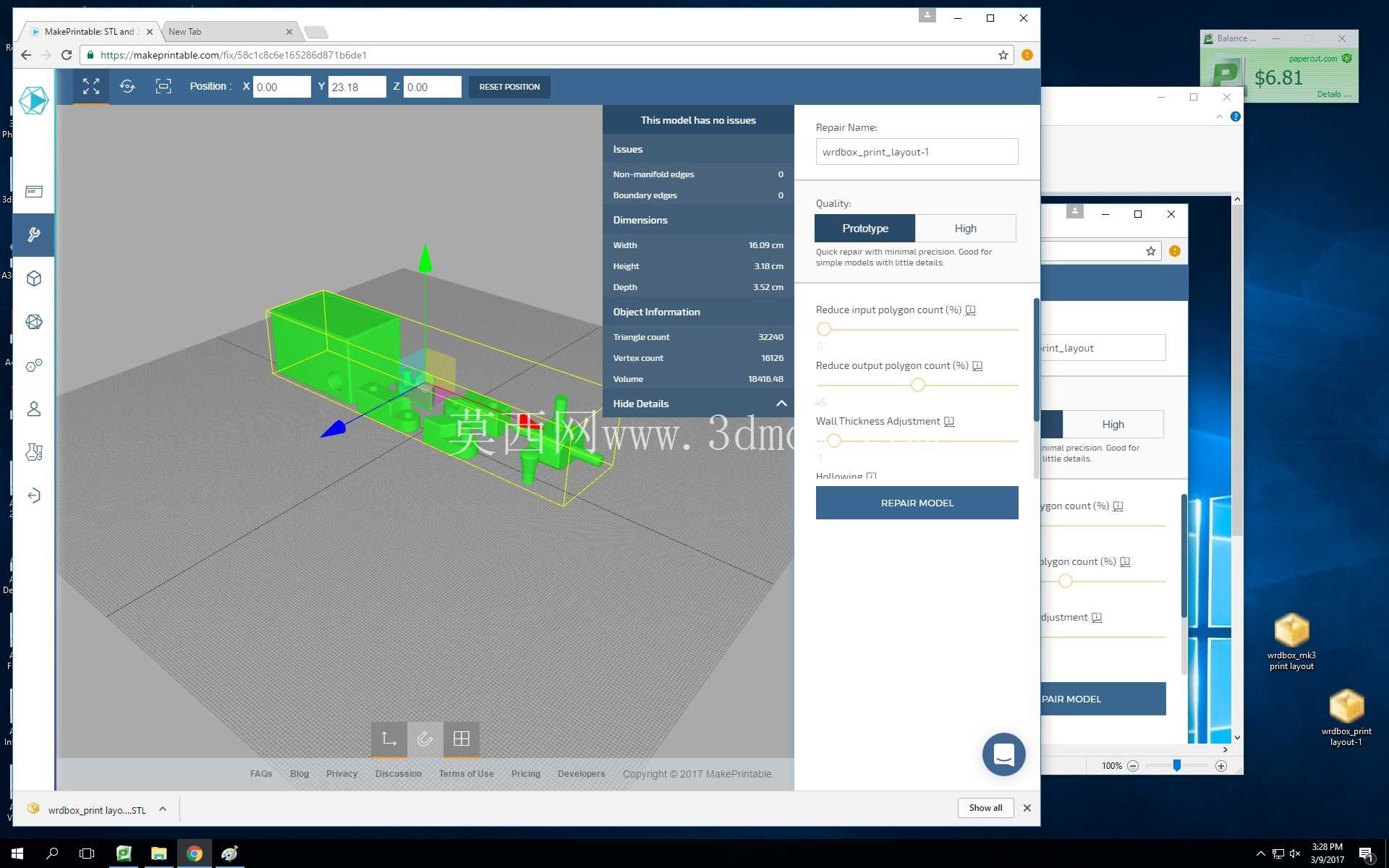This screenshot has width=1389, height=868.
Task: Show info for Wall Thickness Adjustment
Action: click(949, 422)
